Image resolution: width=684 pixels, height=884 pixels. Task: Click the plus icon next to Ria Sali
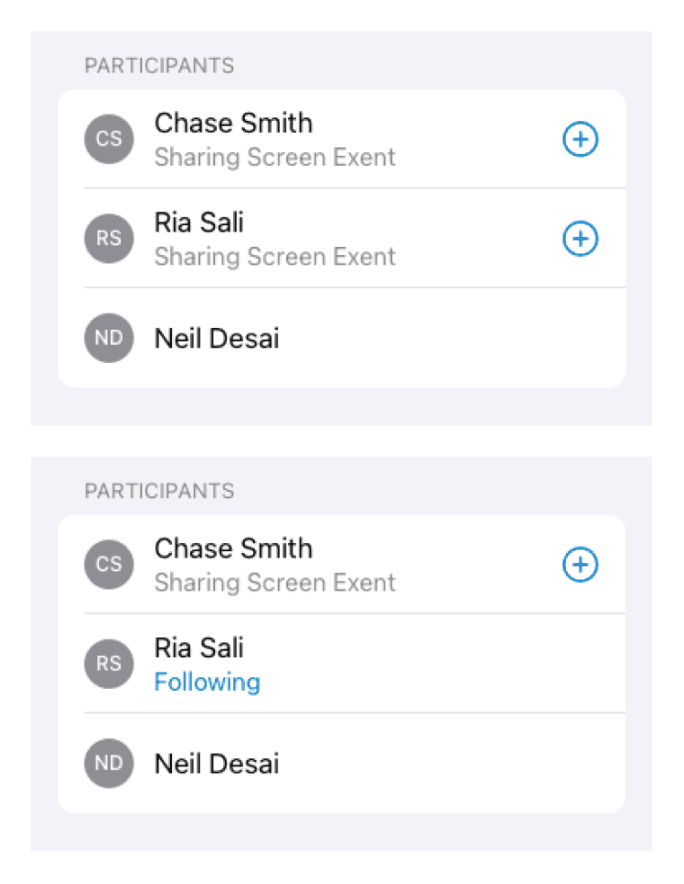coord(580,239)
